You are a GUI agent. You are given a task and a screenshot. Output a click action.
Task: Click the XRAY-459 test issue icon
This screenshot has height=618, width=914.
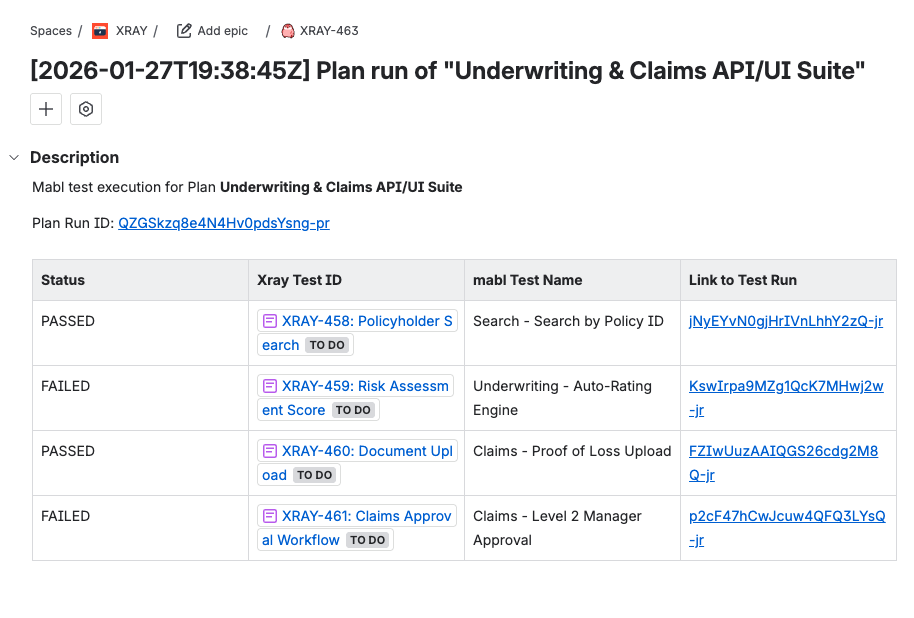[x=270, y=386]
